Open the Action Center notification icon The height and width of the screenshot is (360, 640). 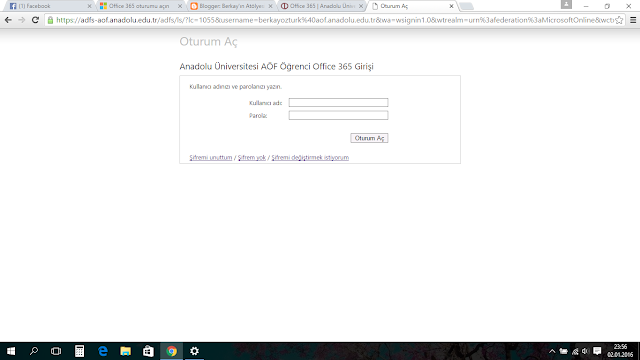click(x=597, y=351)
